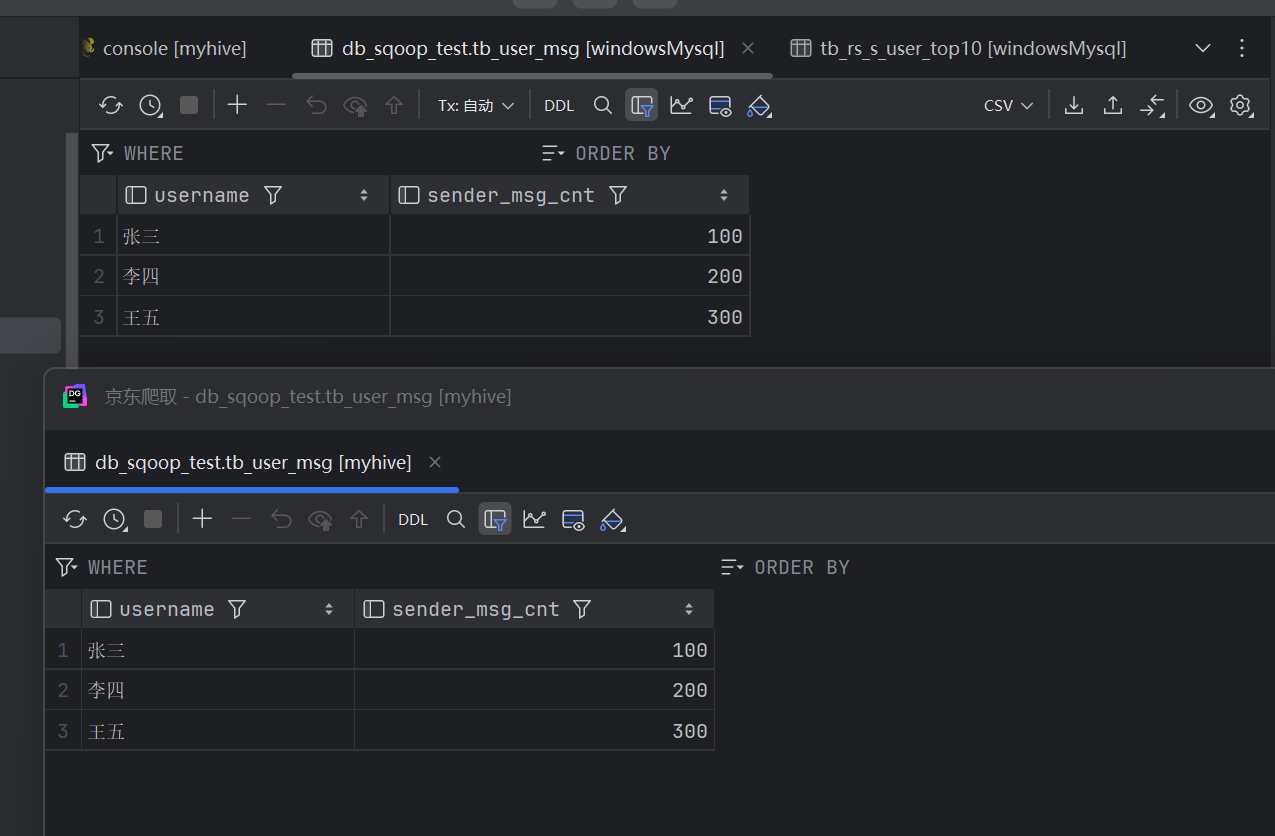Image resolution: width=1275 pixels, height=836 pixels.
Task: Click the revert arrow in myhive window
Action: [281, 519]
